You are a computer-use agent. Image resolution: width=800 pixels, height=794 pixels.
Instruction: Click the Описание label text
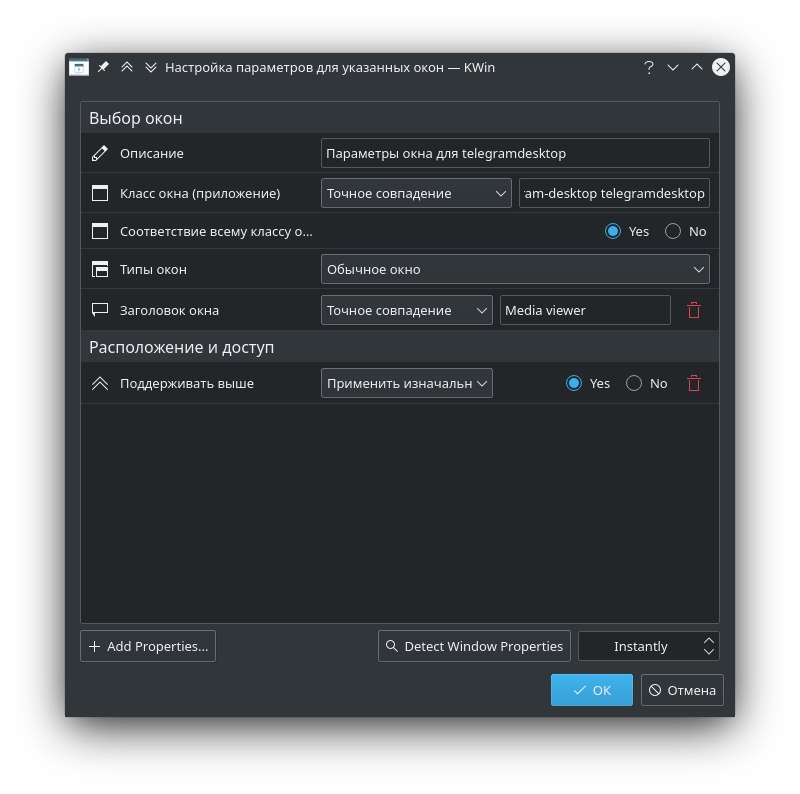[x=152, y=153]
